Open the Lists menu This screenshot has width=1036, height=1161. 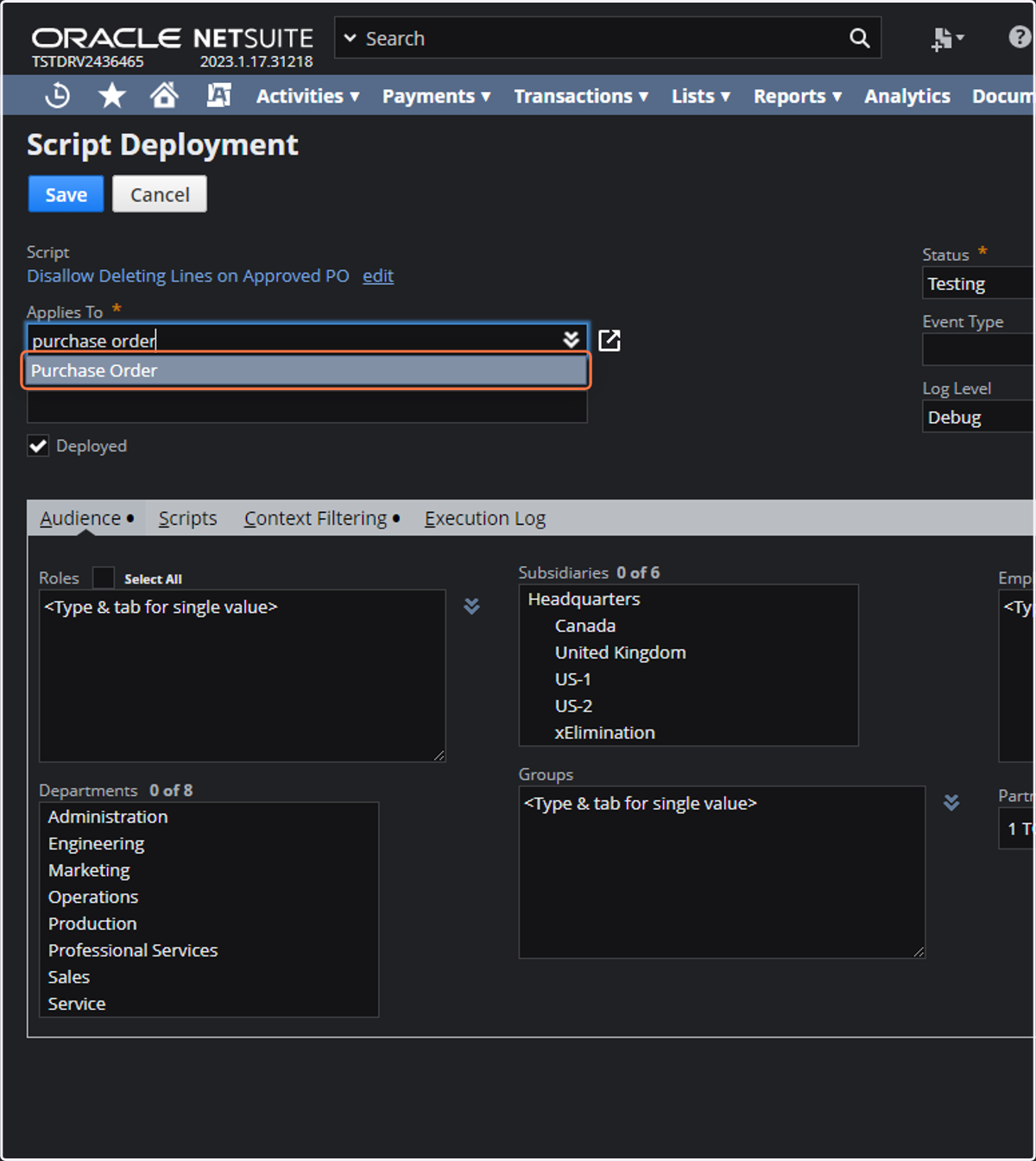click(701, 96)
